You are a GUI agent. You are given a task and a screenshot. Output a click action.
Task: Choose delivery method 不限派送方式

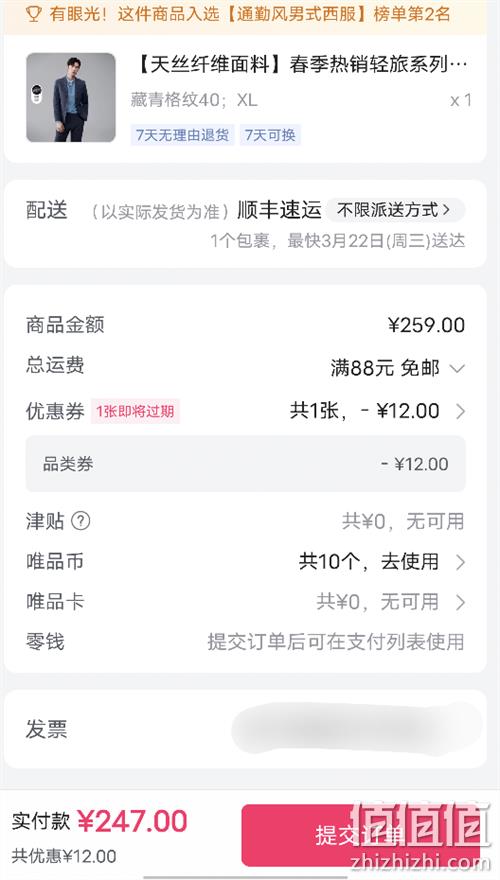tap(395, 210)
